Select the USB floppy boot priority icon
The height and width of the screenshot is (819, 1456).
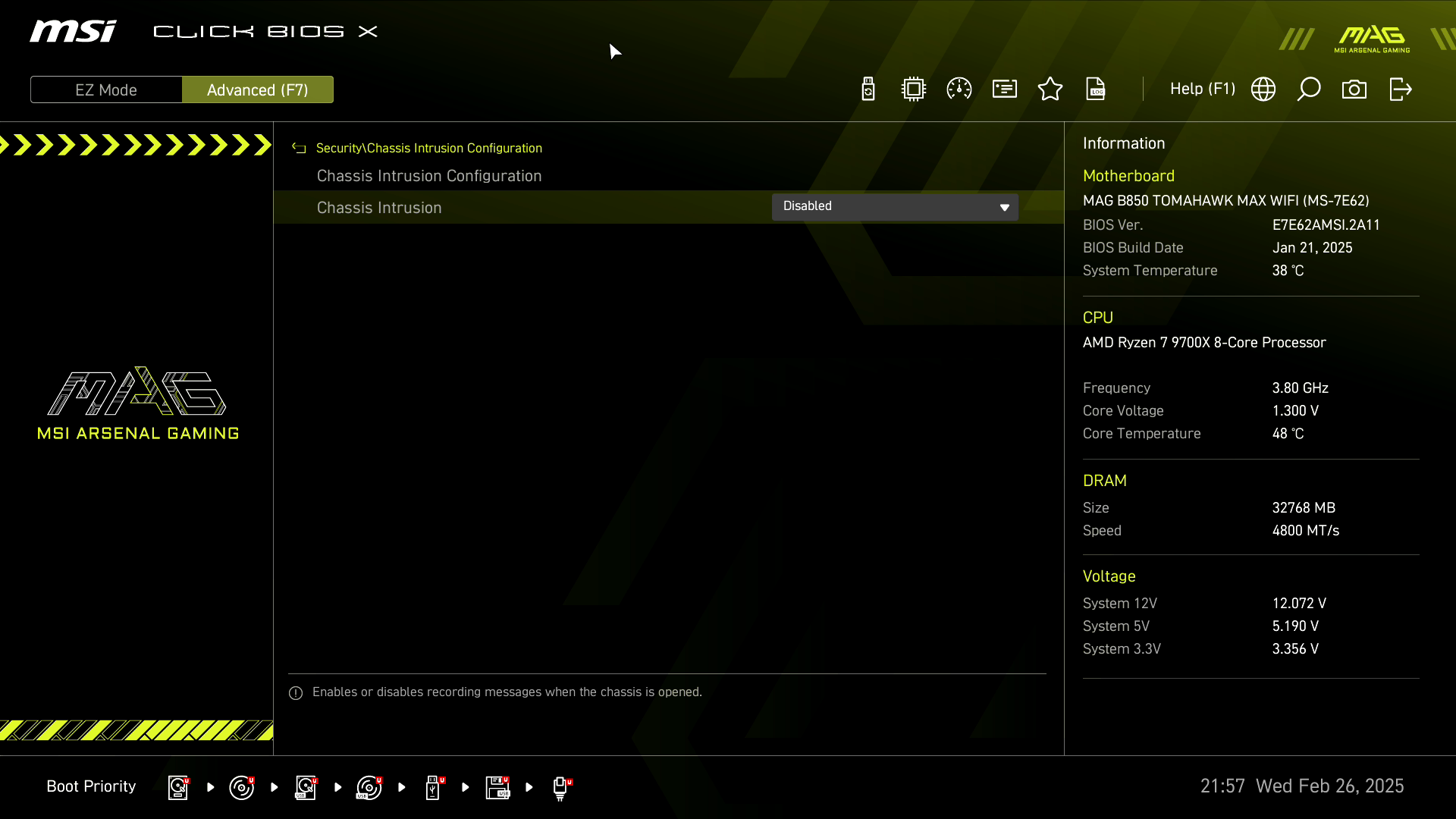[x=497, y=787]
